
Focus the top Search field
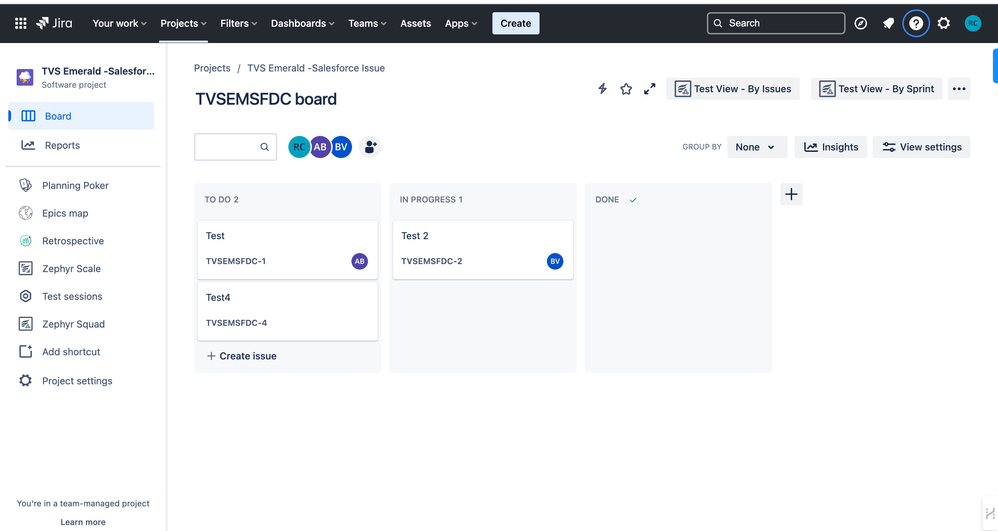coord(776,24)
